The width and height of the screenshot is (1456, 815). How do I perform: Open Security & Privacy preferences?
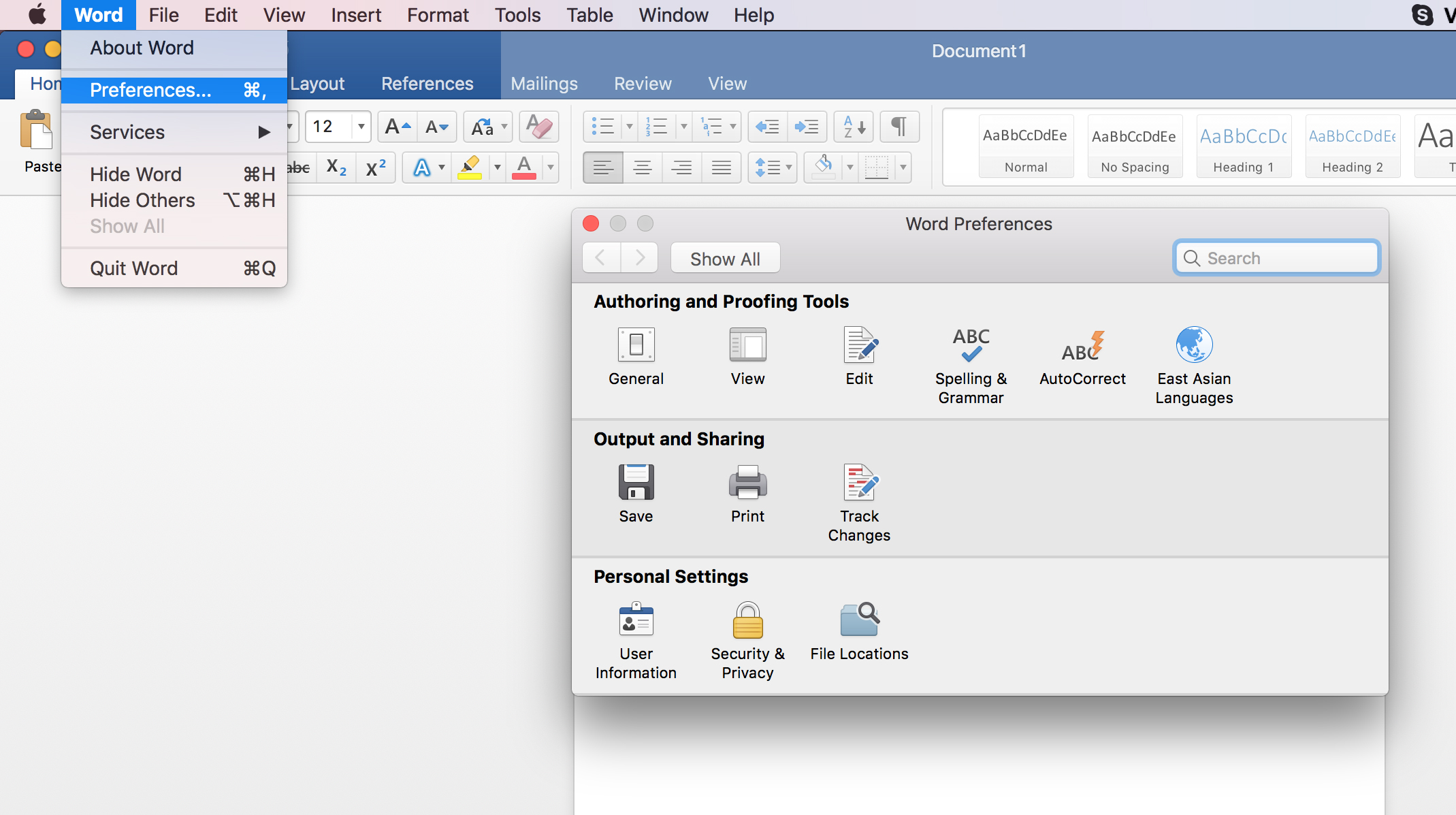[x=747, y=621]
